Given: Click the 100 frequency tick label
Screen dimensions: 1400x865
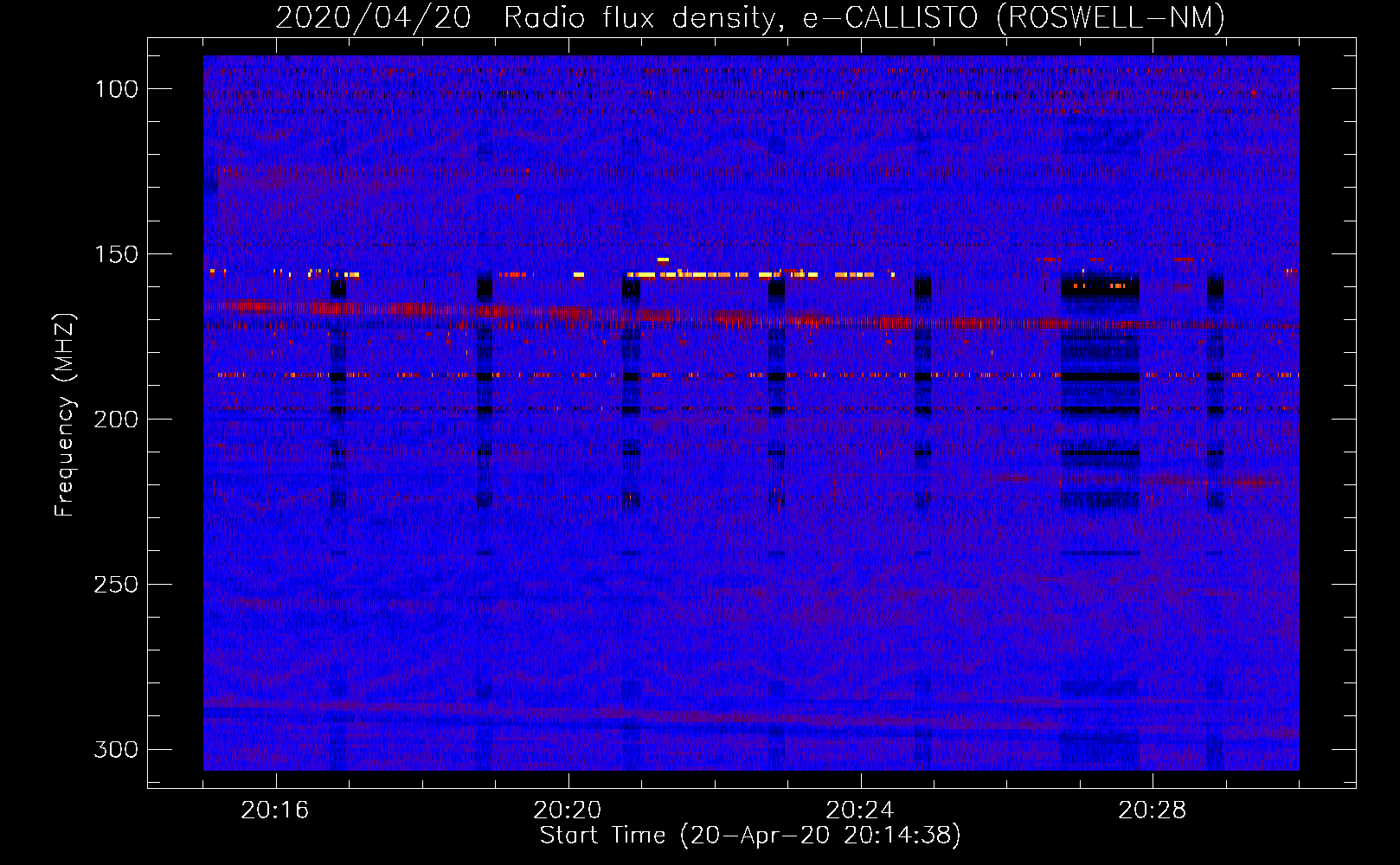Looking at the screenshot, I should (116, 89).
